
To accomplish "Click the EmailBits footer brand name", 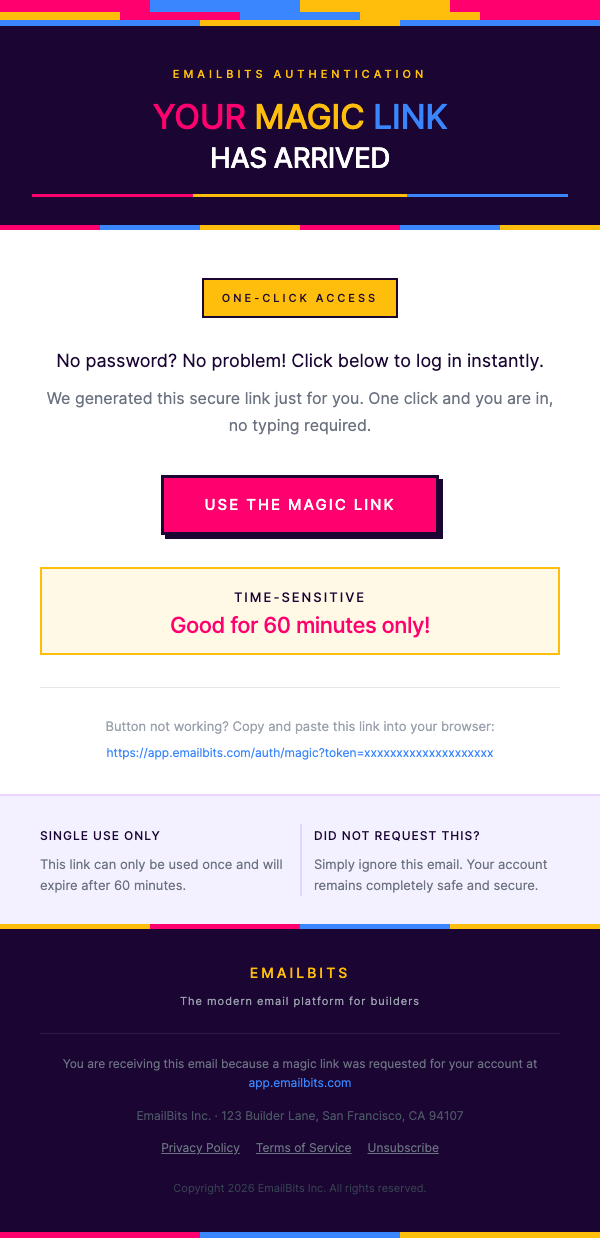I will tap(300, 973).
